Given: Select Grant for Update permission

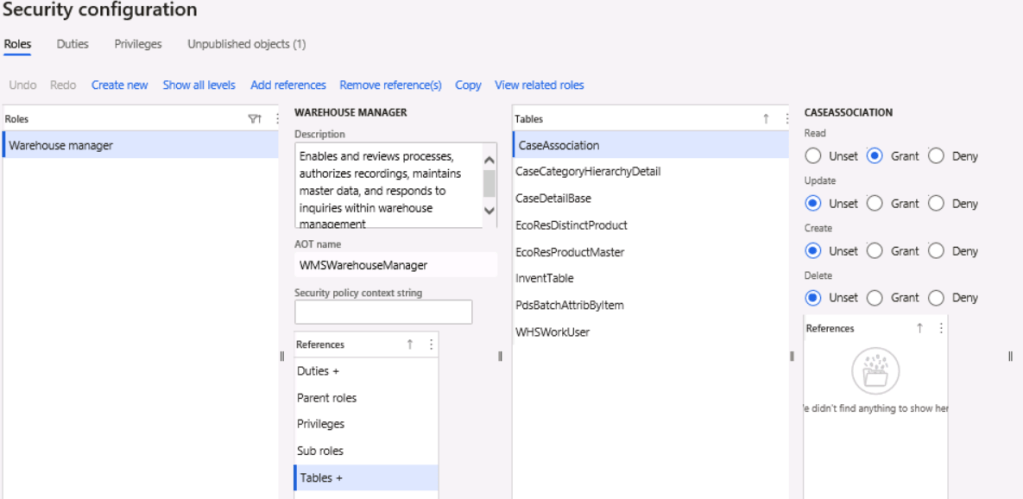Looking at the screenshot, I should (875, 203).
